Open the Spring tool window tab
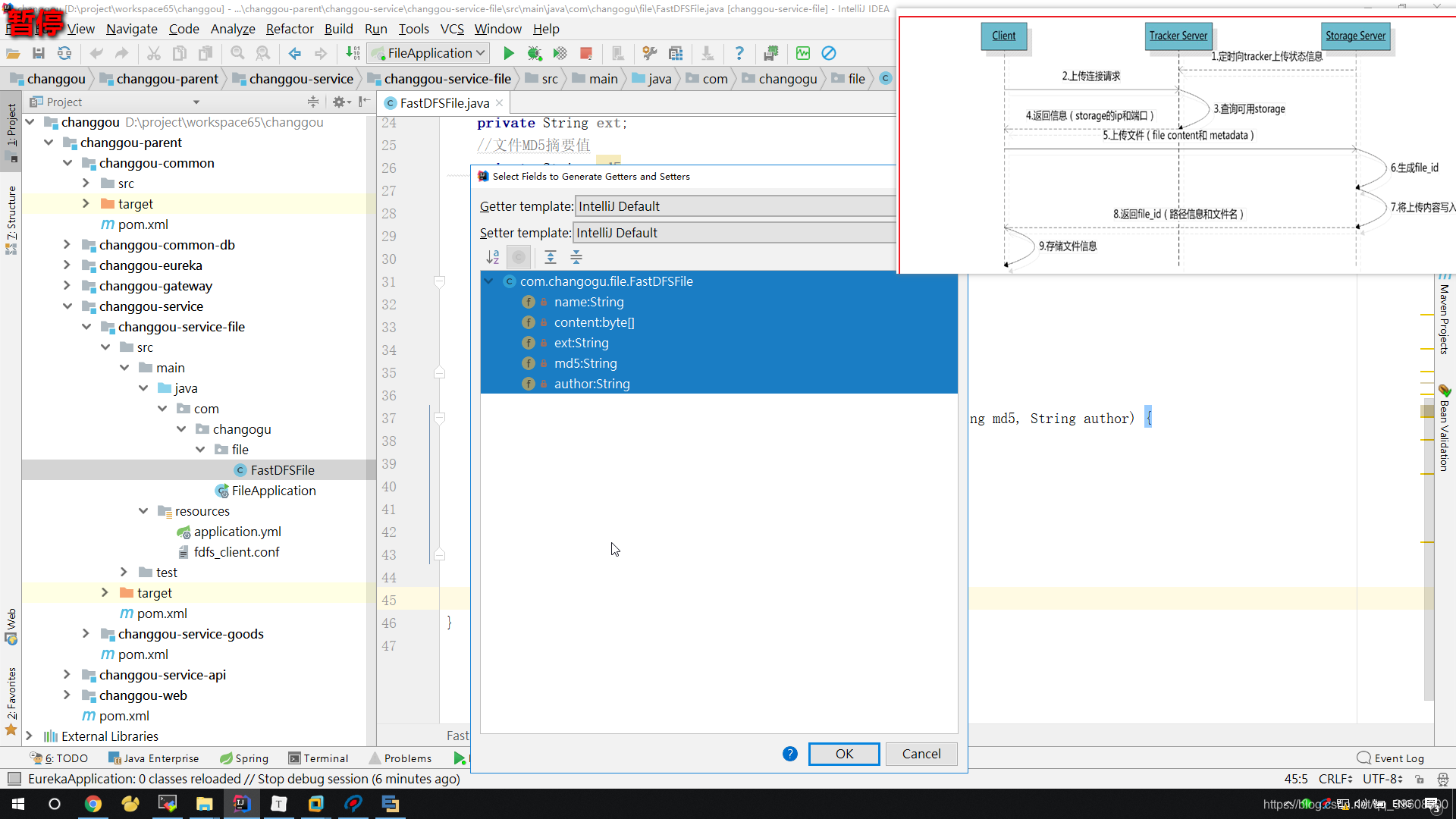1456x819 pixels. pos(244,758)
